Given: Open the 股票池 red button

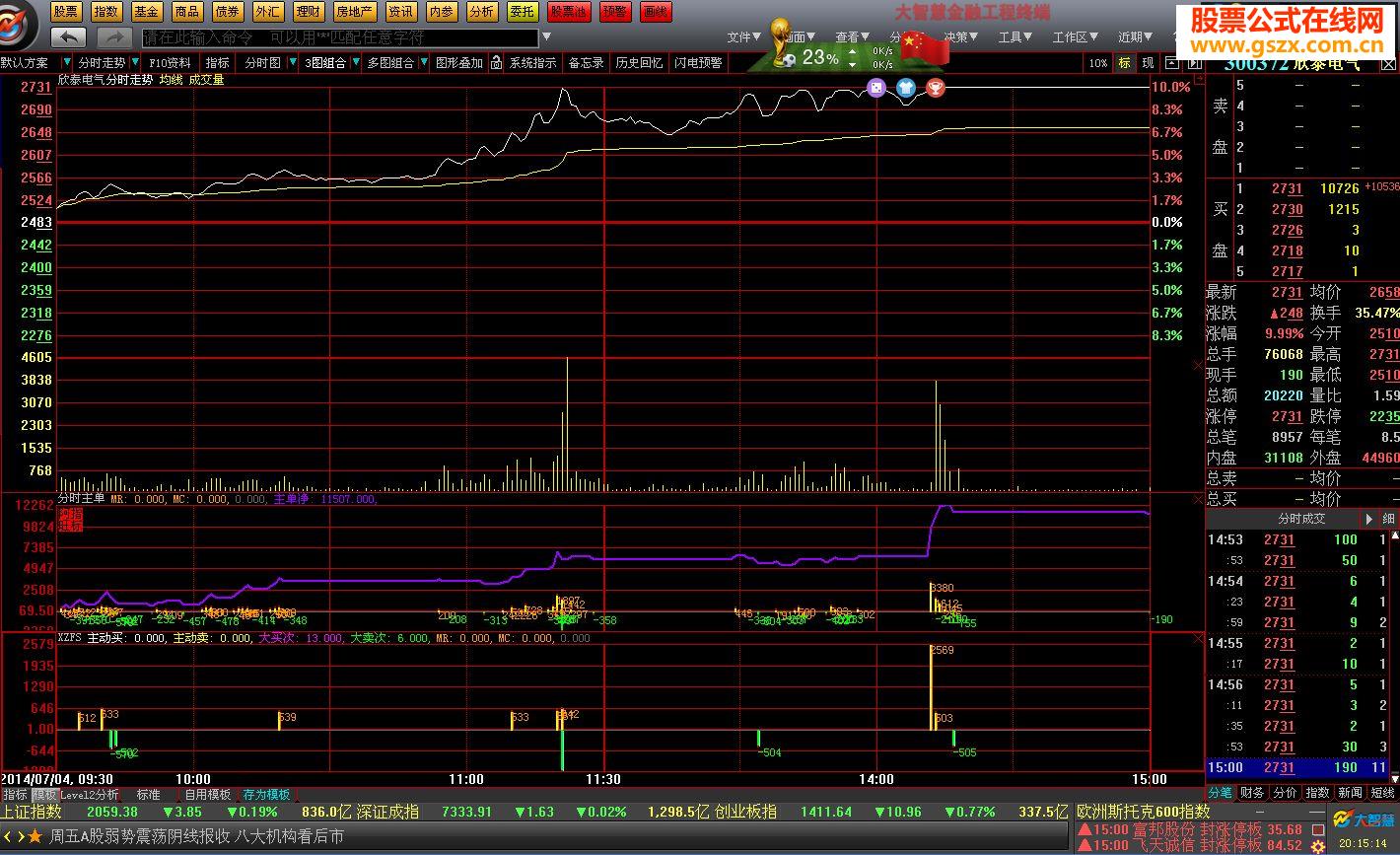Looking at the screenshot, I should click(569, 12).
